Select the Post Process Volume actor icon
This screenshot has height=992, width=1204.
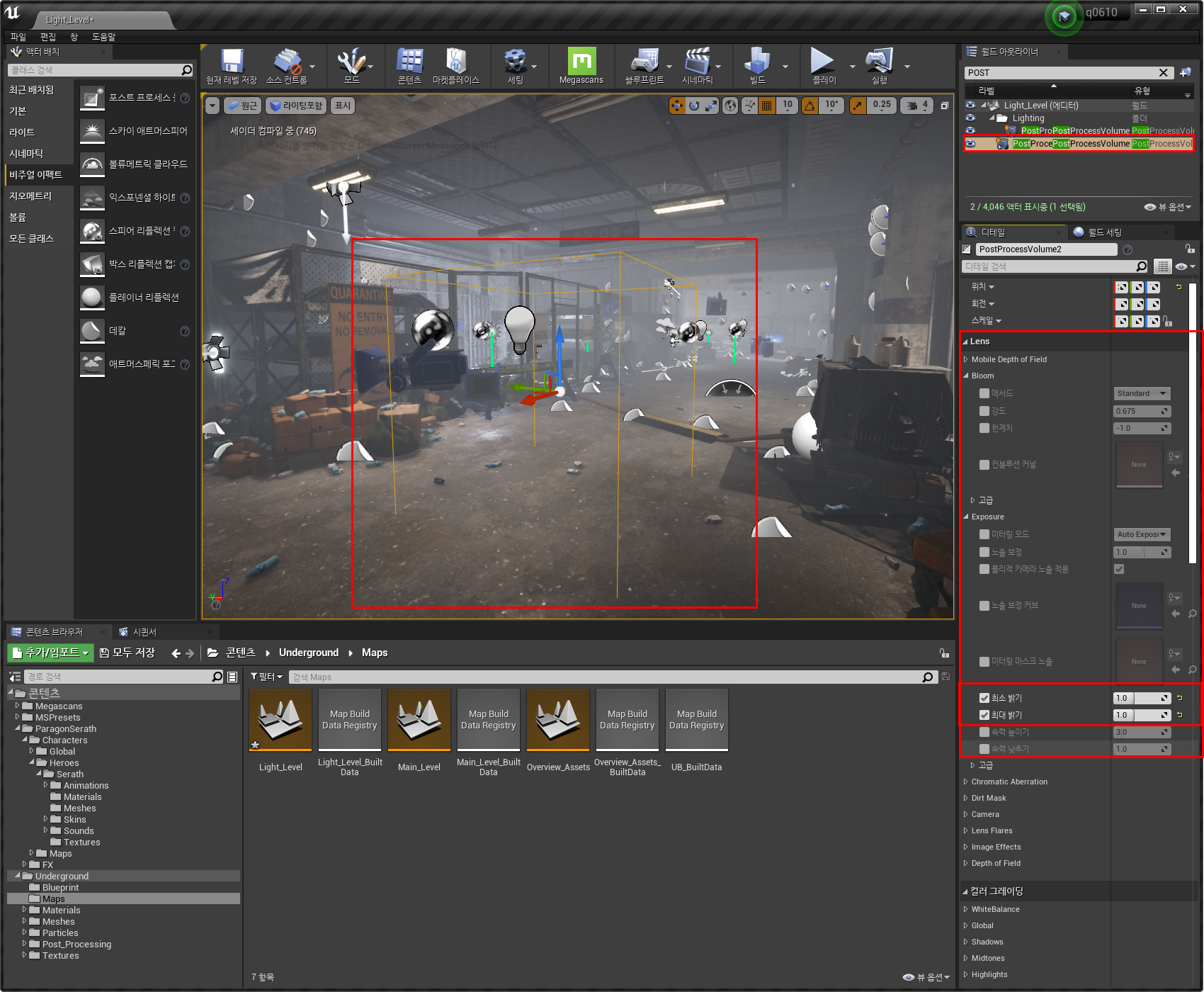coord(92,98)
